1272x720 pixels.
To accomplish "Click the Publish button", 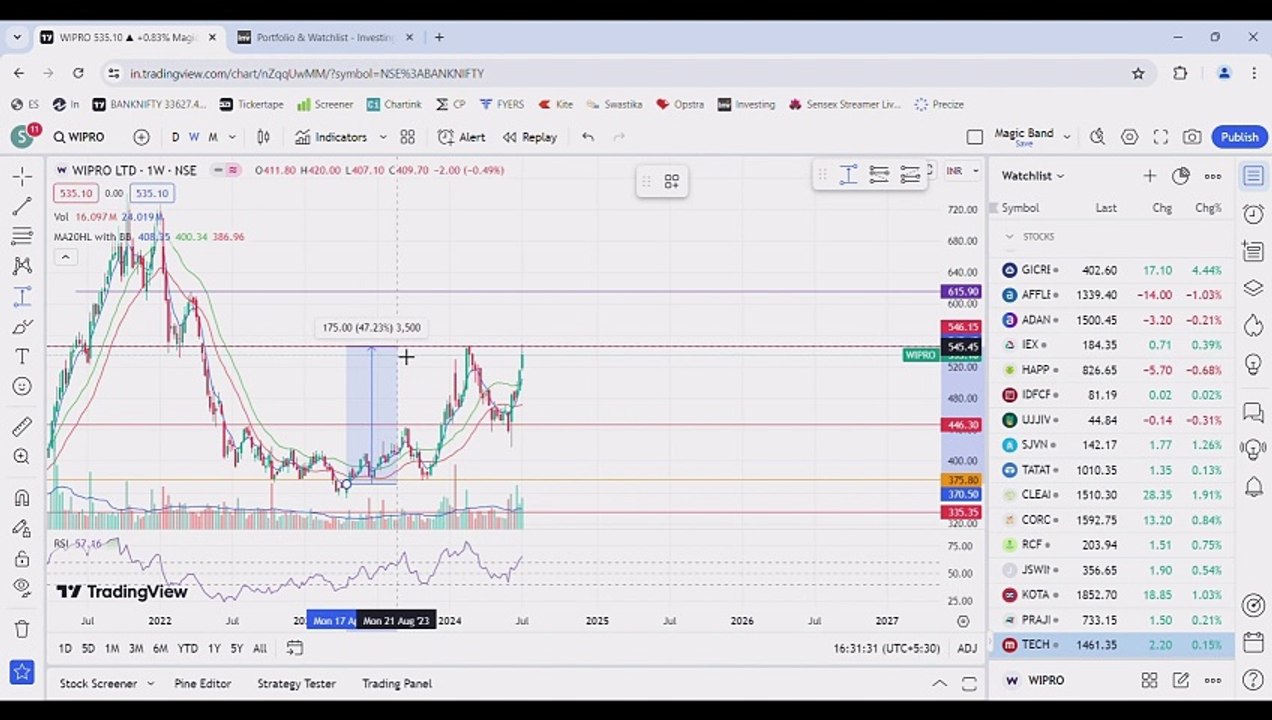I will coord(1239,137).
